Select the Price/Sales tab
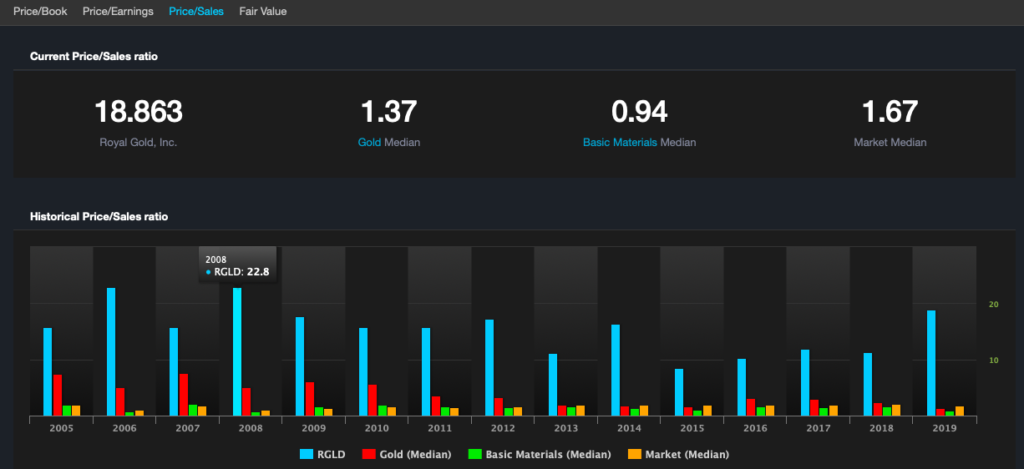Viewport: 1024px width, 469px height. pyautogui.click(x=196, y=11)
